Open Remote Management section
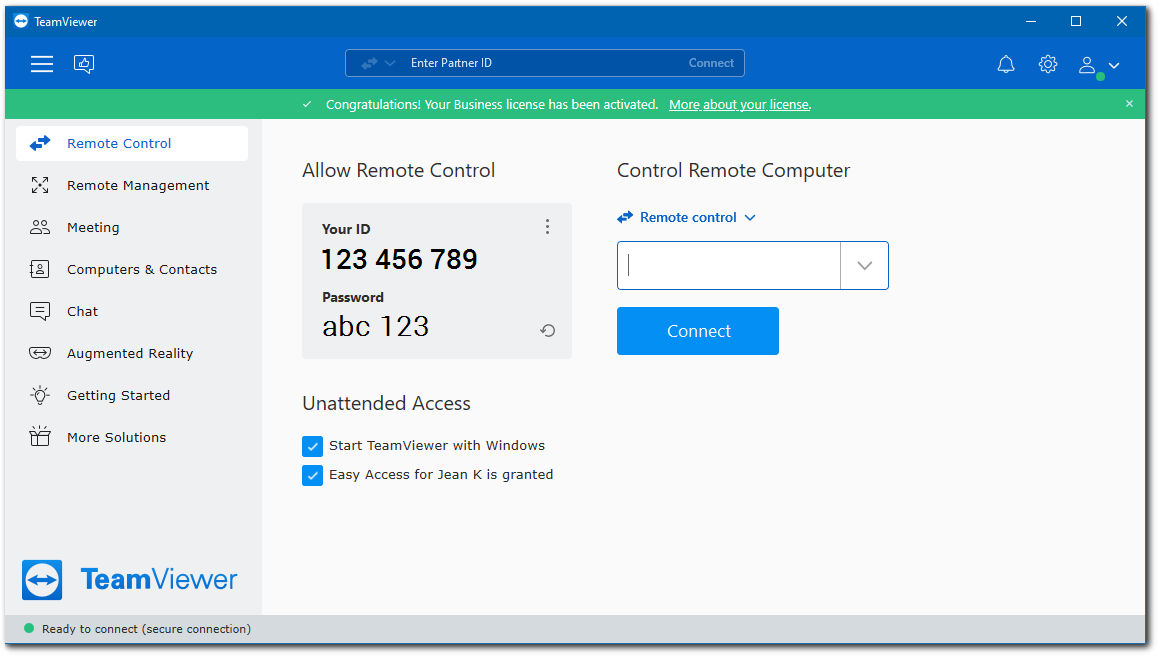1164x662 pixels. click(x=132, y=186)
